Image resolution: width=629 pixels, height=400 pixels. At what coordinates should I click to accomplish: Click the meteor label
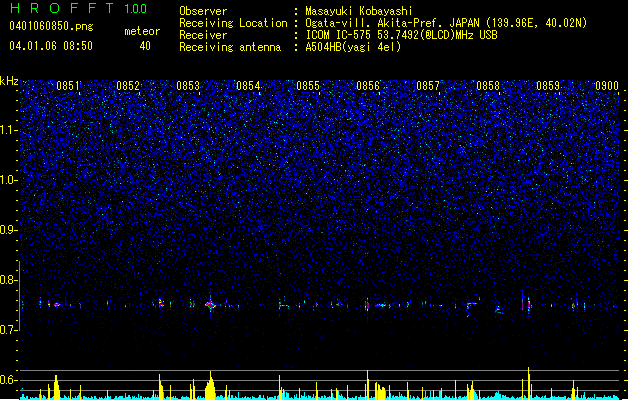[142, 31]
